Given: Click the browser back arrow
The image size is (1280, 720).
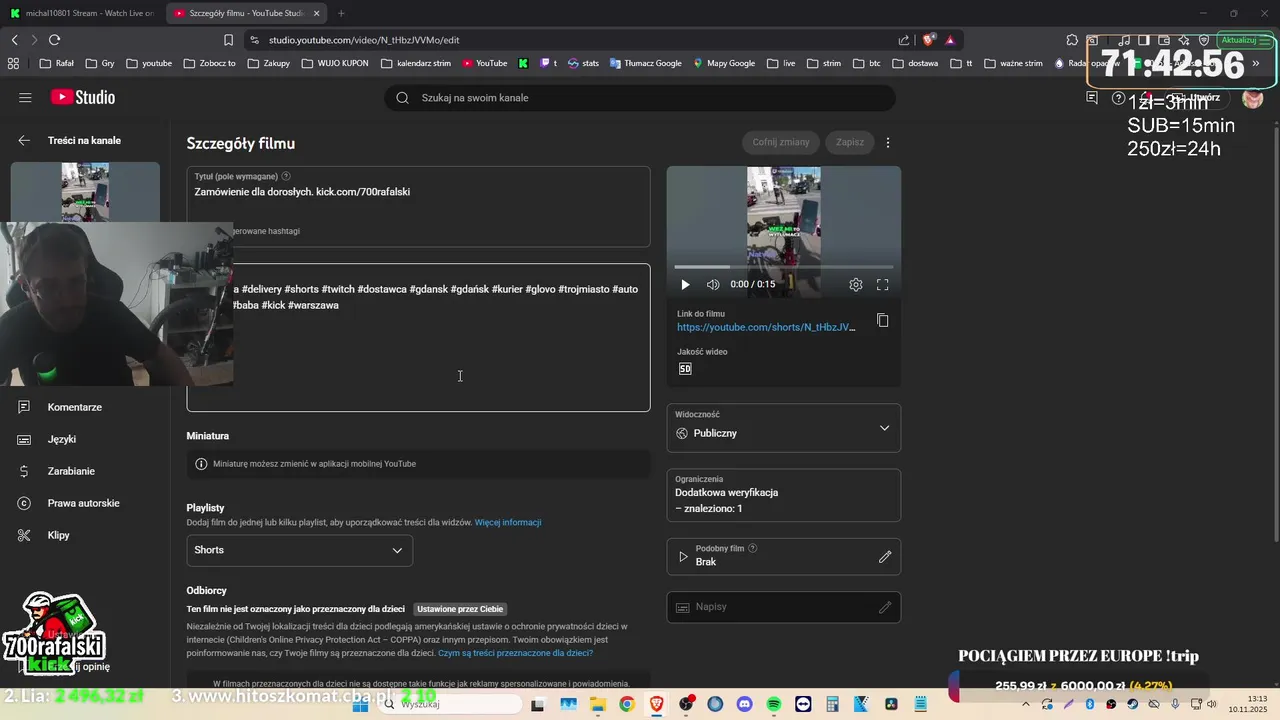Looking at the screenshot, I should click(14, 40).
